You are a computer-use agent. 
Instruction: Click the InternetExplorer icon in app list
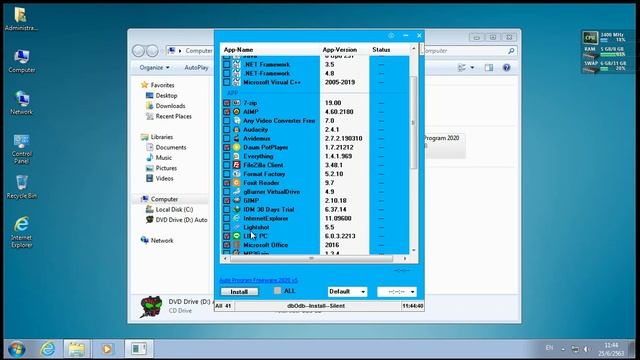pos(236,218)
